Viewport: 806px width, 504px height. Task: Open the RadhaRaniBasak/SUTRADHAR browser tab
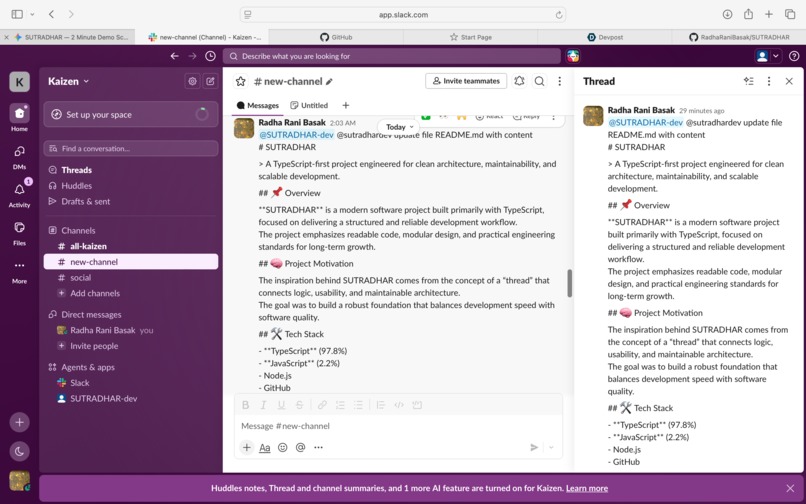click(x=739, y=37)
